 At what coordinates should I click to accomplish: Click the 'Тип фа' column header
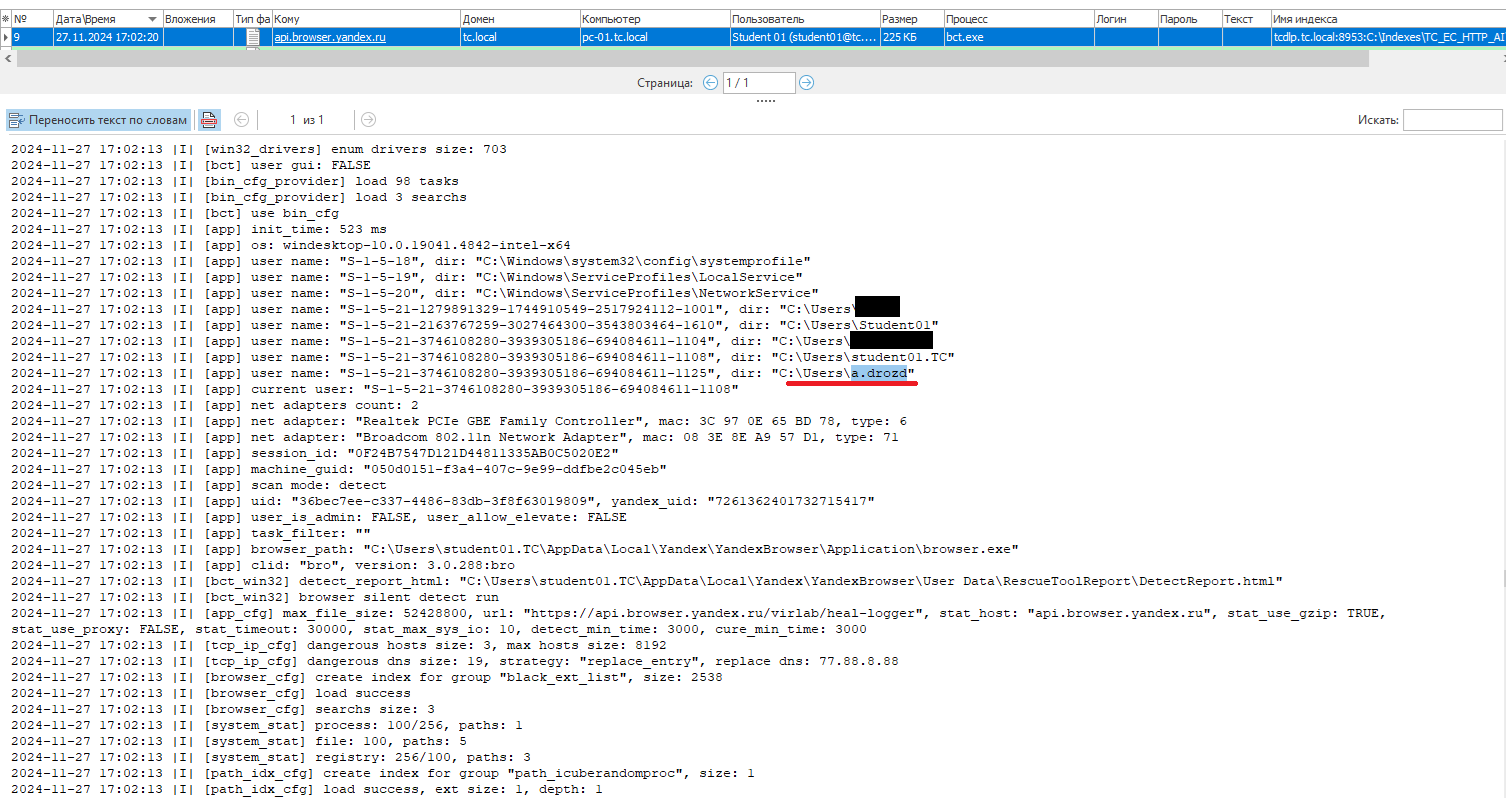point(252,19)
